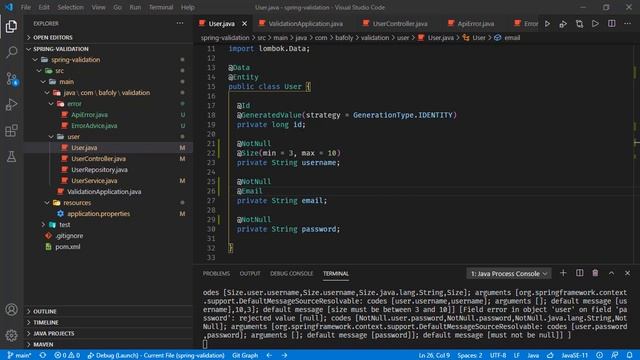Image resolution: width=640 pixels, height=360 pixels.
Task: Add a new terminal with plus icon
Action: click(563, 273)
